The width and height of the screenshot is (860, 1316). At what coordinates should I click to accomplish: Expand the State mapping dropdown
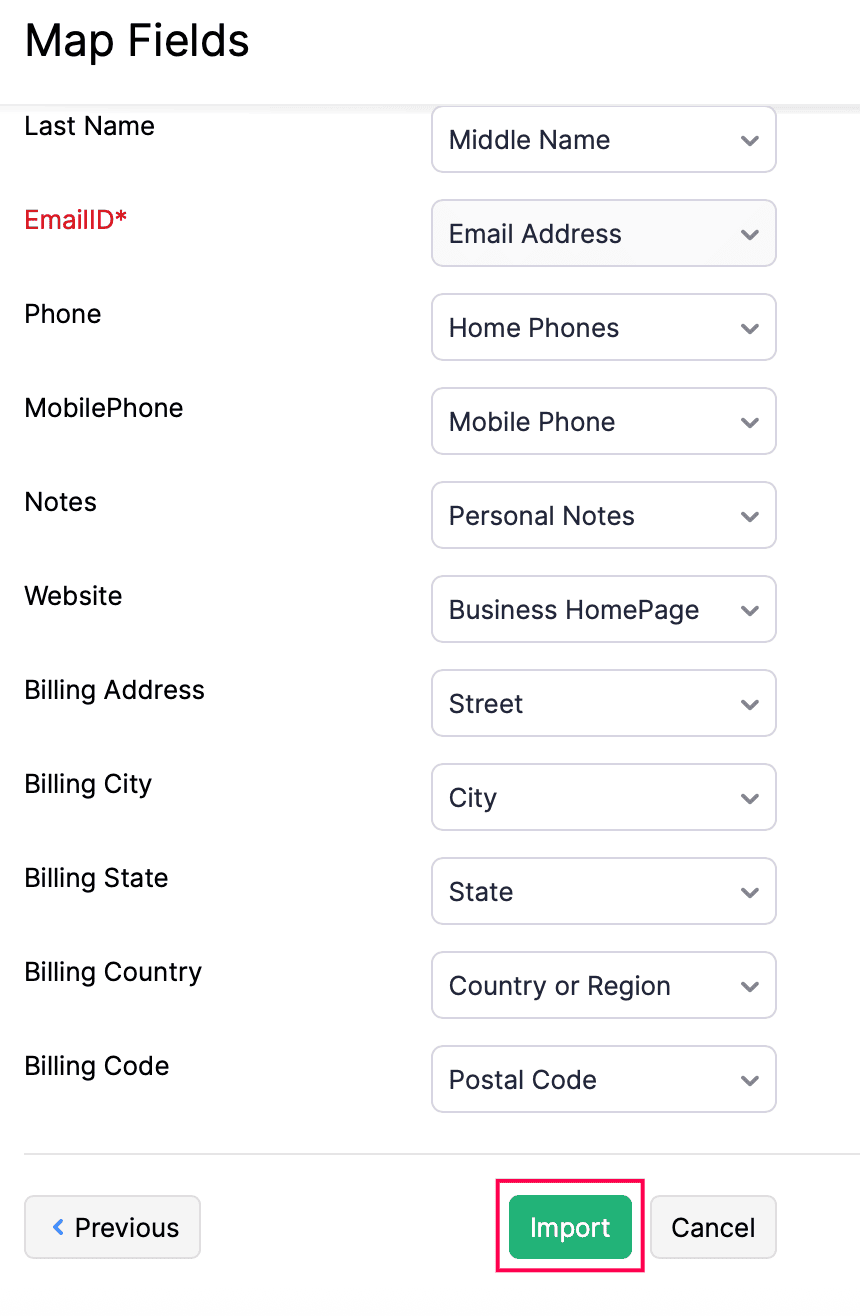tap(603, 892)
